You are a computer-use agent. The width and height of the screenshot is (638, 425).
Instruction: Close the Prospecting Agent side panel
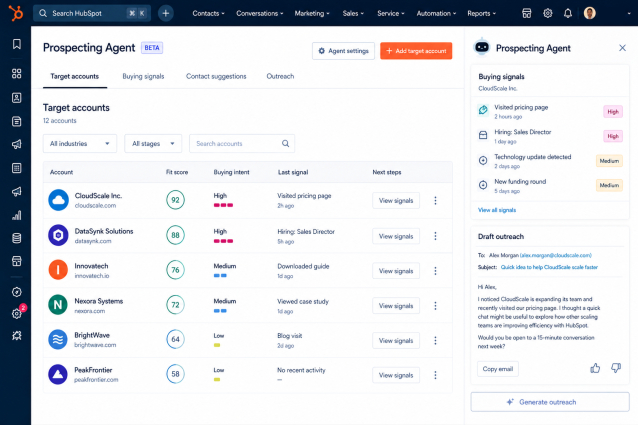point(622,48)
